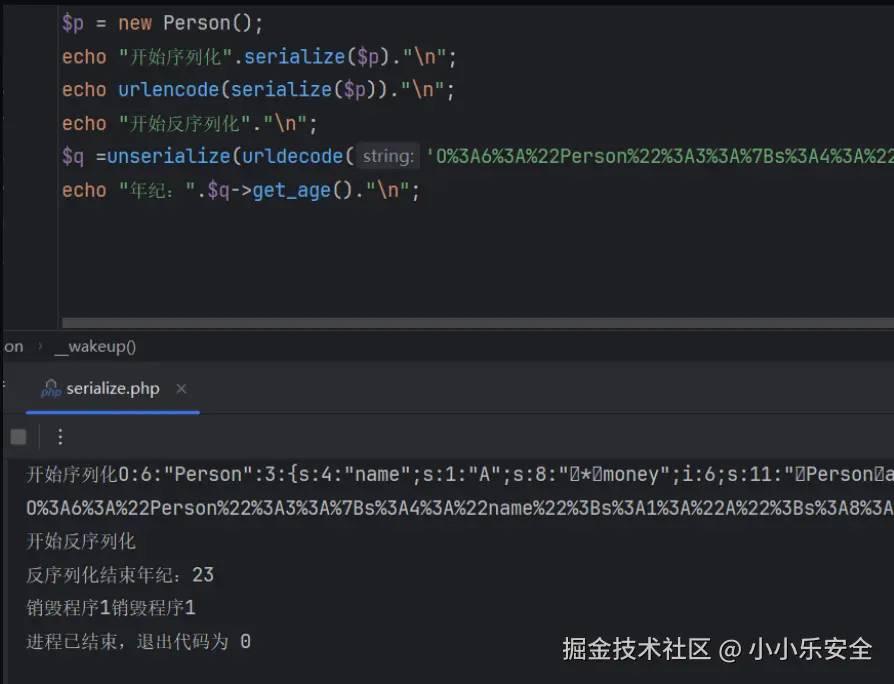Open the run toolbar more options menu
Screen dimensions: 894x684
(x=60, y=437)
